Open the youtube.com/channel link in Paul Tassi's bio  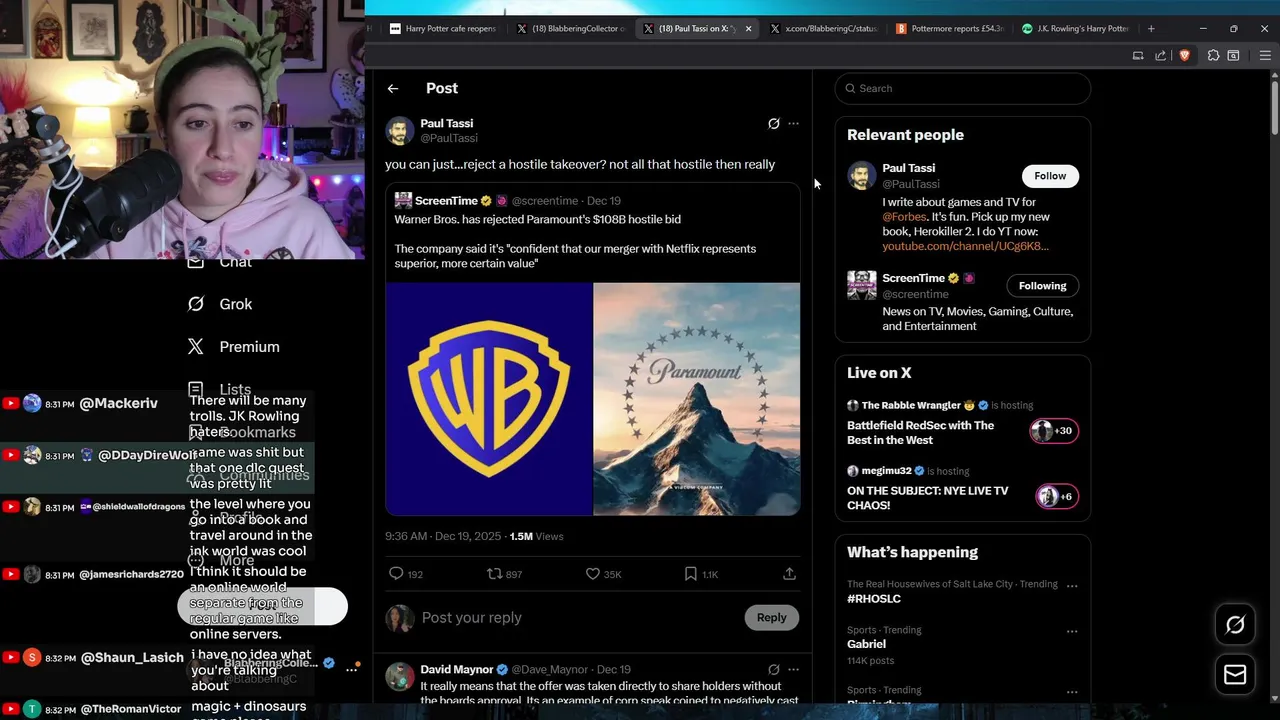965,246
